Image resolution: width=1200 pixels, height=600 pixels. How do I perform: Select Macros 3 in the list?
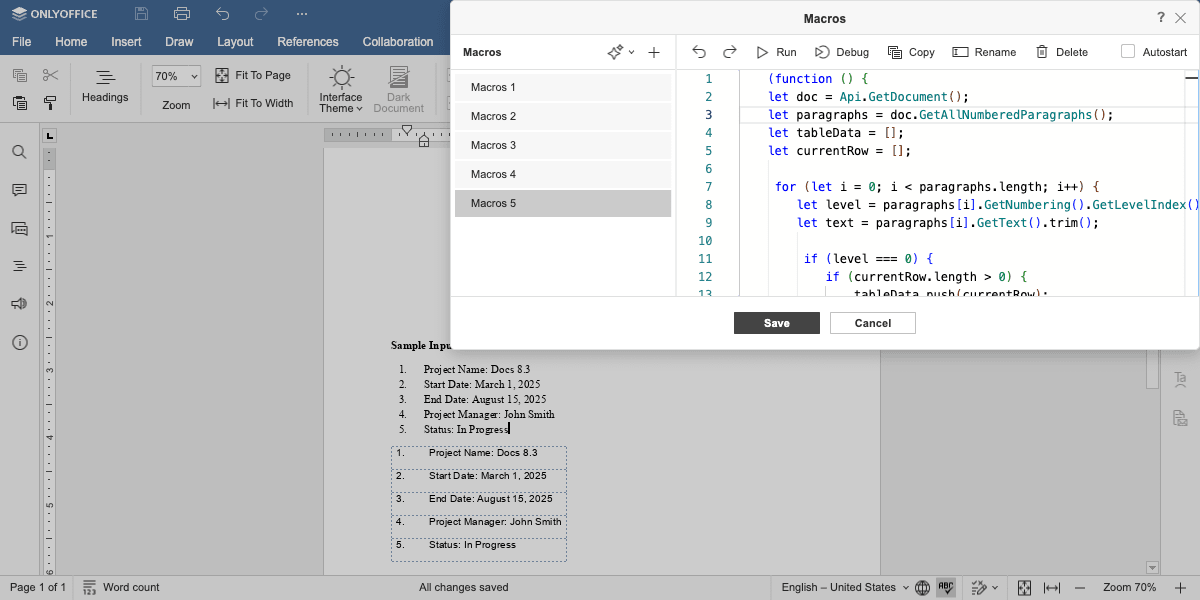tap(563, 145)
